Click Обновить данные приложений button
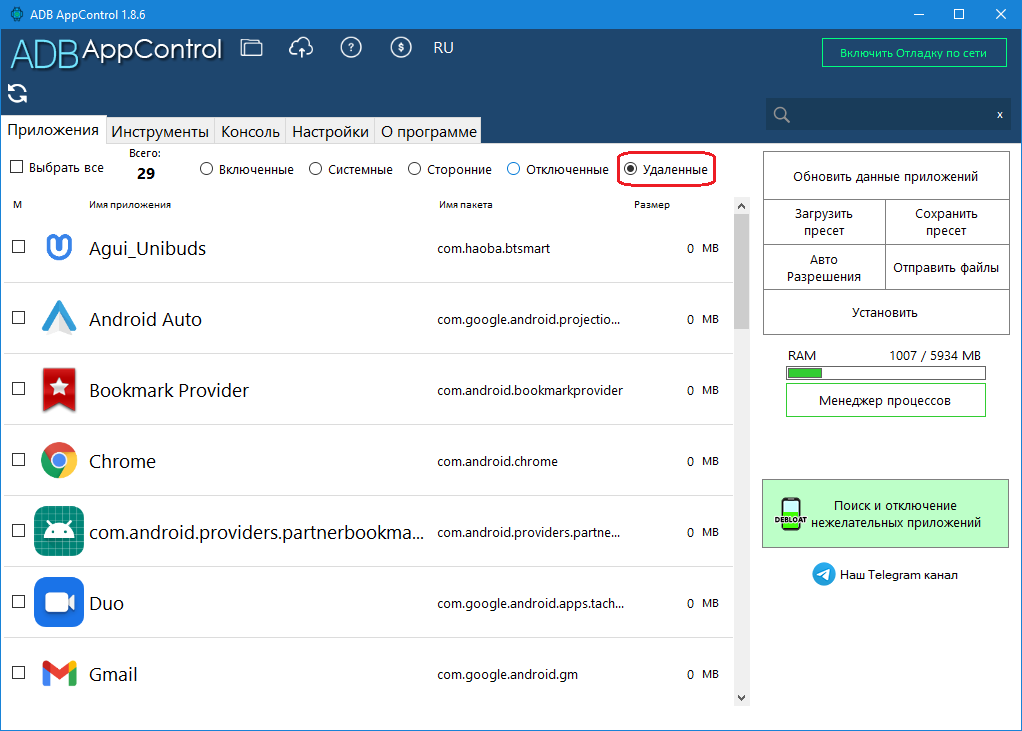The image size is (1022, 731). click(886, 176)
